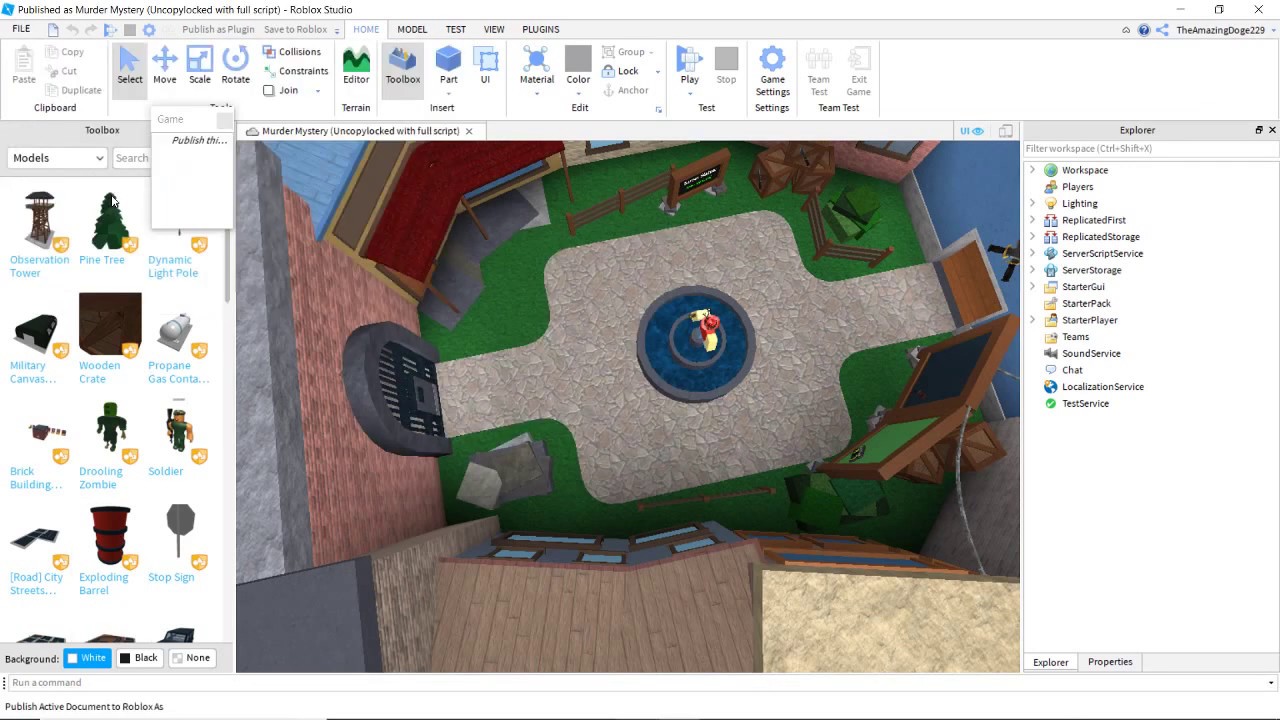Click the Filter workspace field

click(1149, 148)
